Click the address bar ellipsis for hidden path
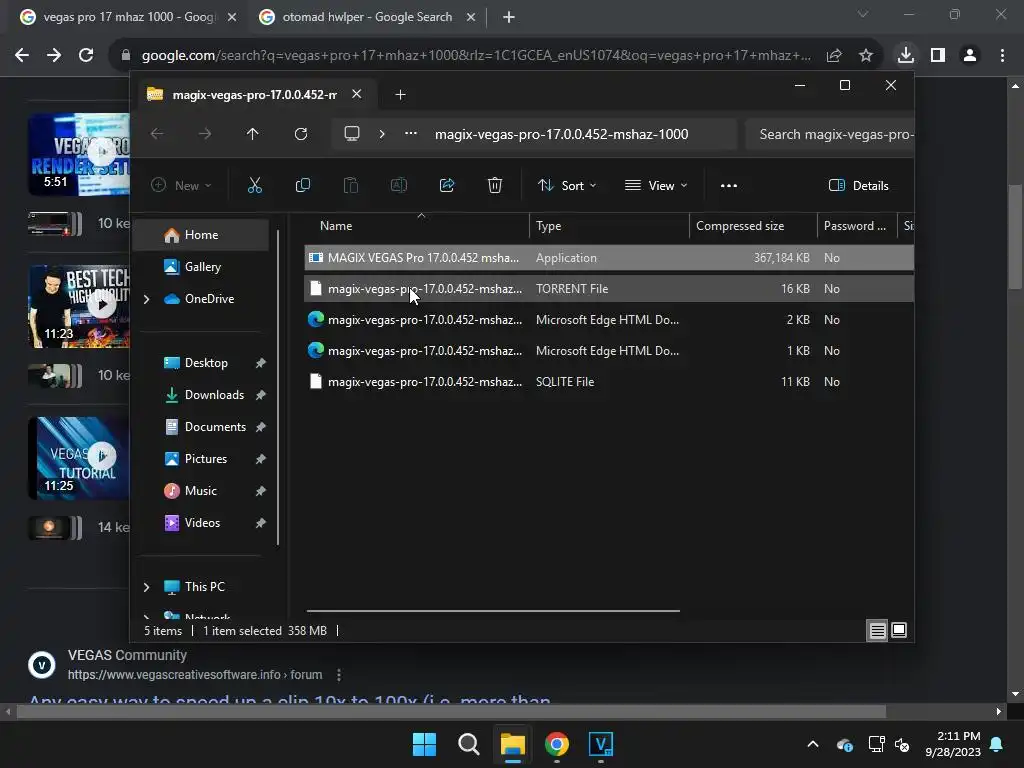The image size is (1024, 768). pos(411,134)
